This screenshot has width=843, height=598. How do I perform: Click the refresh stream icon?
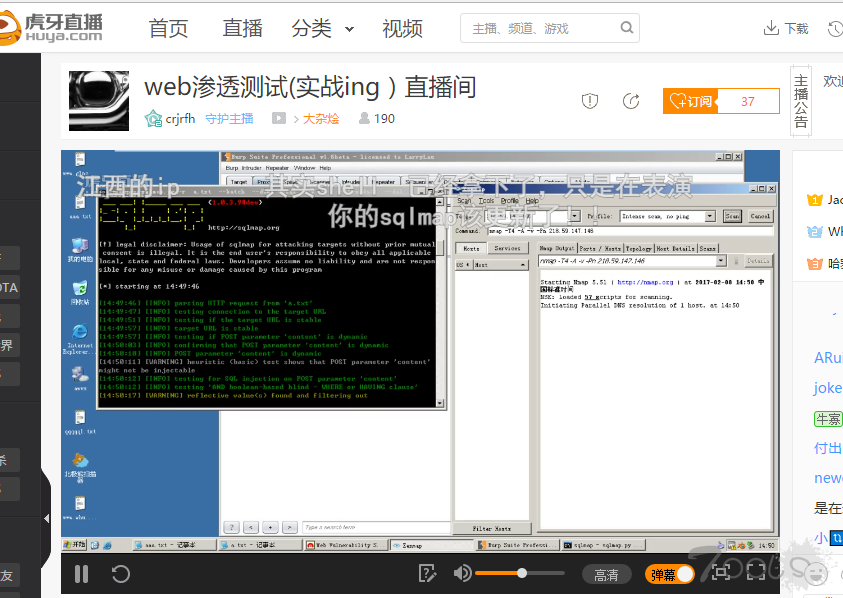point(120,574)
